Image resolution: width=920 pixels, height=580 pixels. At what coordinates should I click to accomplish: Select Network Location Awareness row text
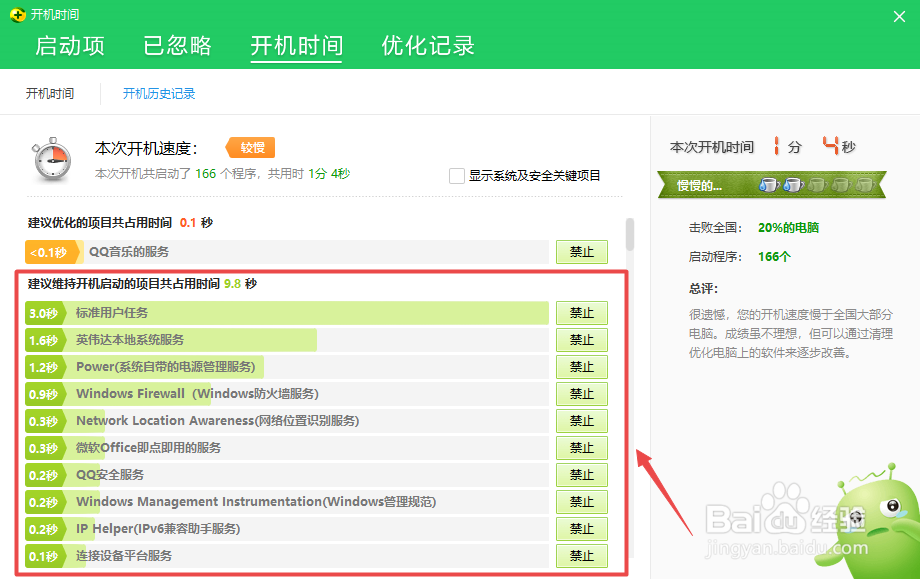(x=217, y=420)
